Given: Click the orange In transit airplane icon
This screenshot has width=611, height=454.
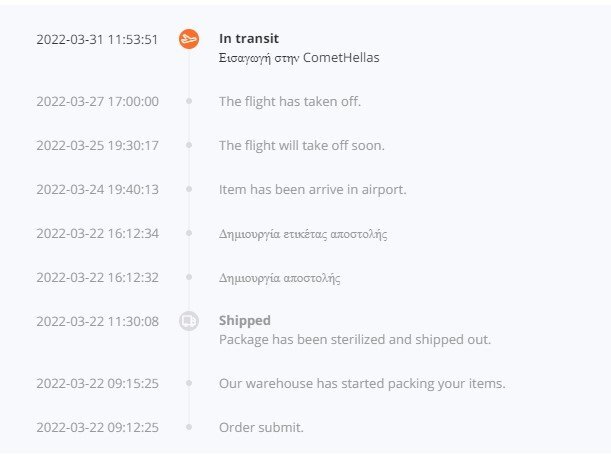Looking at the screenshot, I should pos(189,39).
